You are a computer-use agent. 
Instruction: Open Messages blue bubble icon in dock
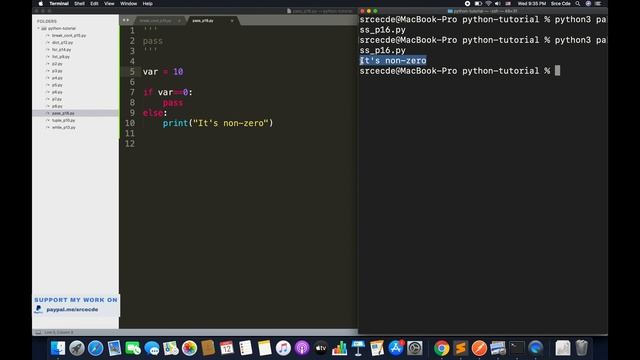[x=152, y=348]
